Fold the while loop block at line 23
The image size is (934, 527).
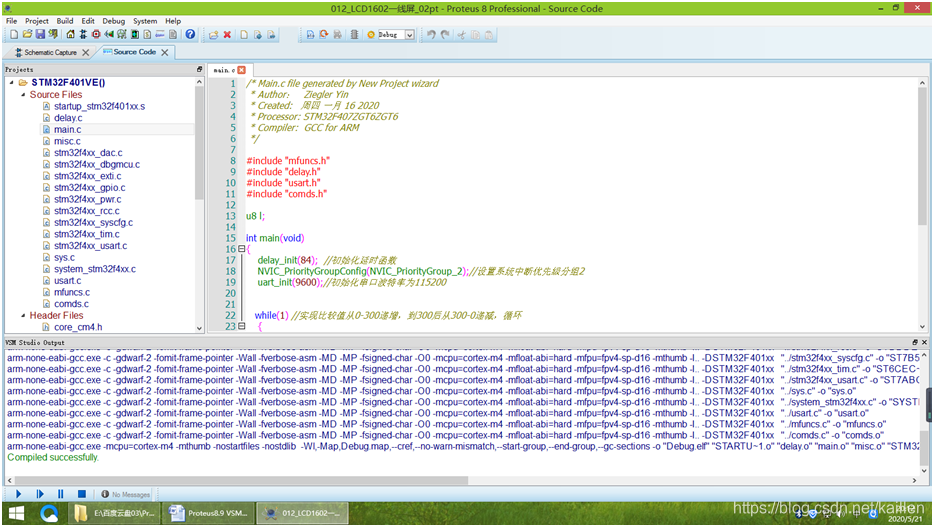pyautogui.click(x=241, y=326)
